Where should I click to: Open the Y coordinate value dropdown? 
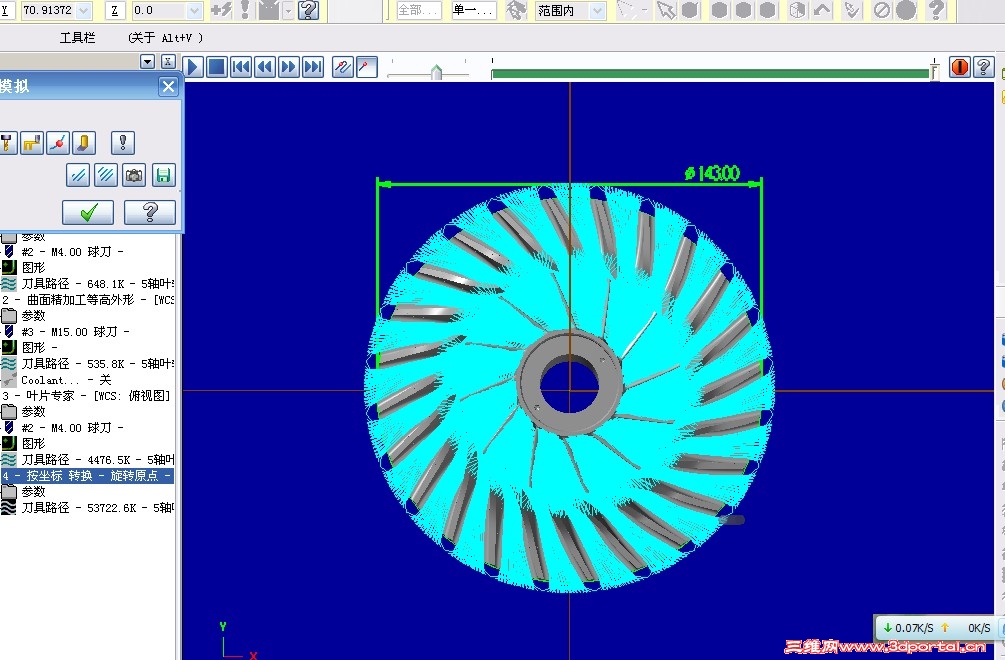pyautogui.click(x=84, y=10)
